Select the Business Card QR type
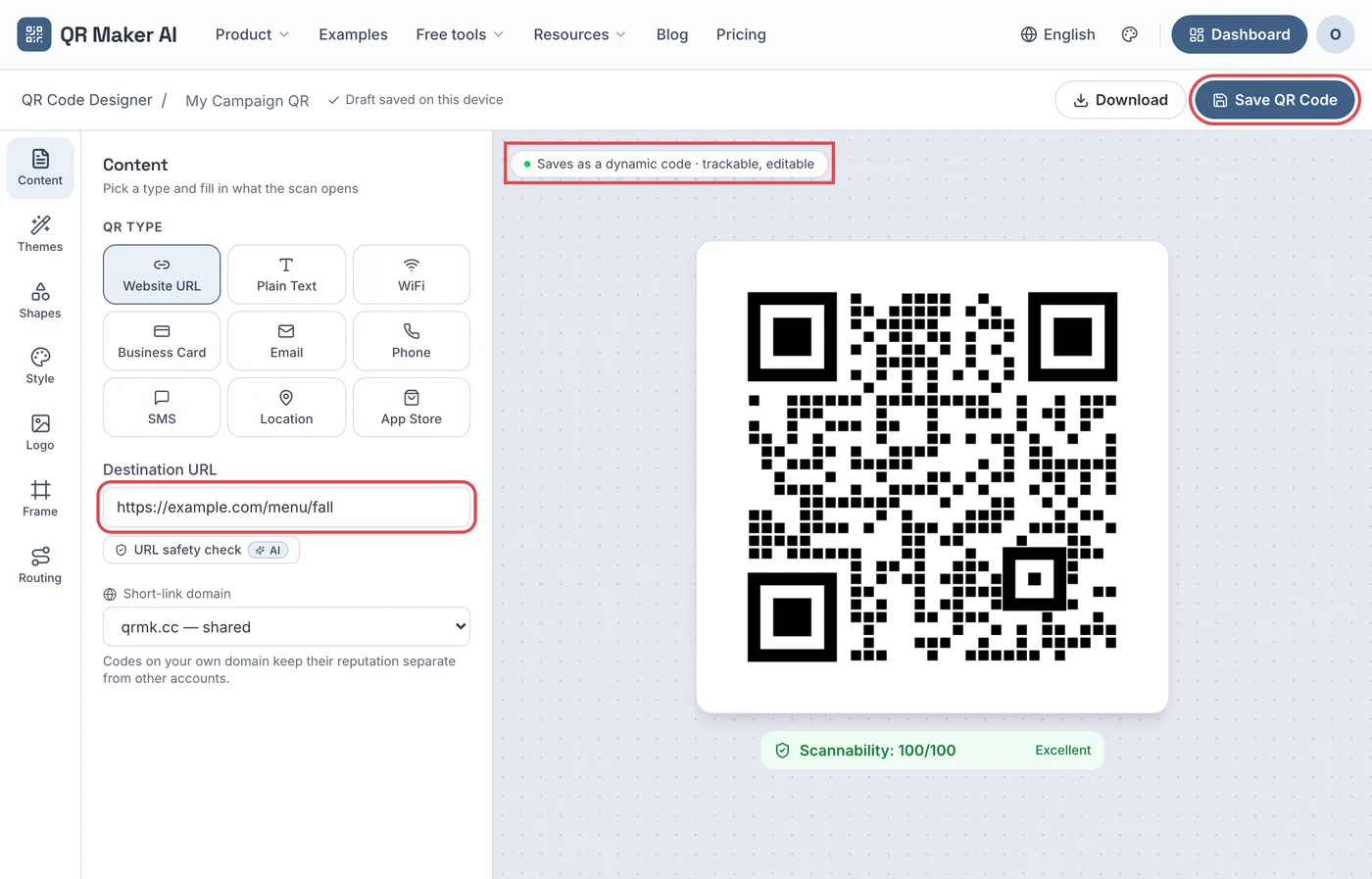Screen dimensions: 1372x879 pos(162,341)
